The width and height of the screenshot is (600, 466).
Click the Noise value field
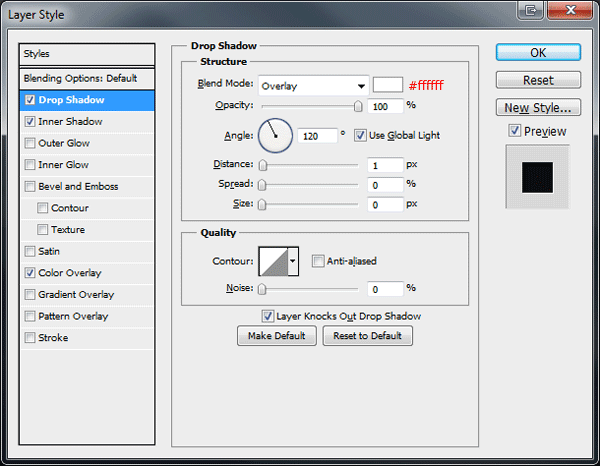click(385, 289)
